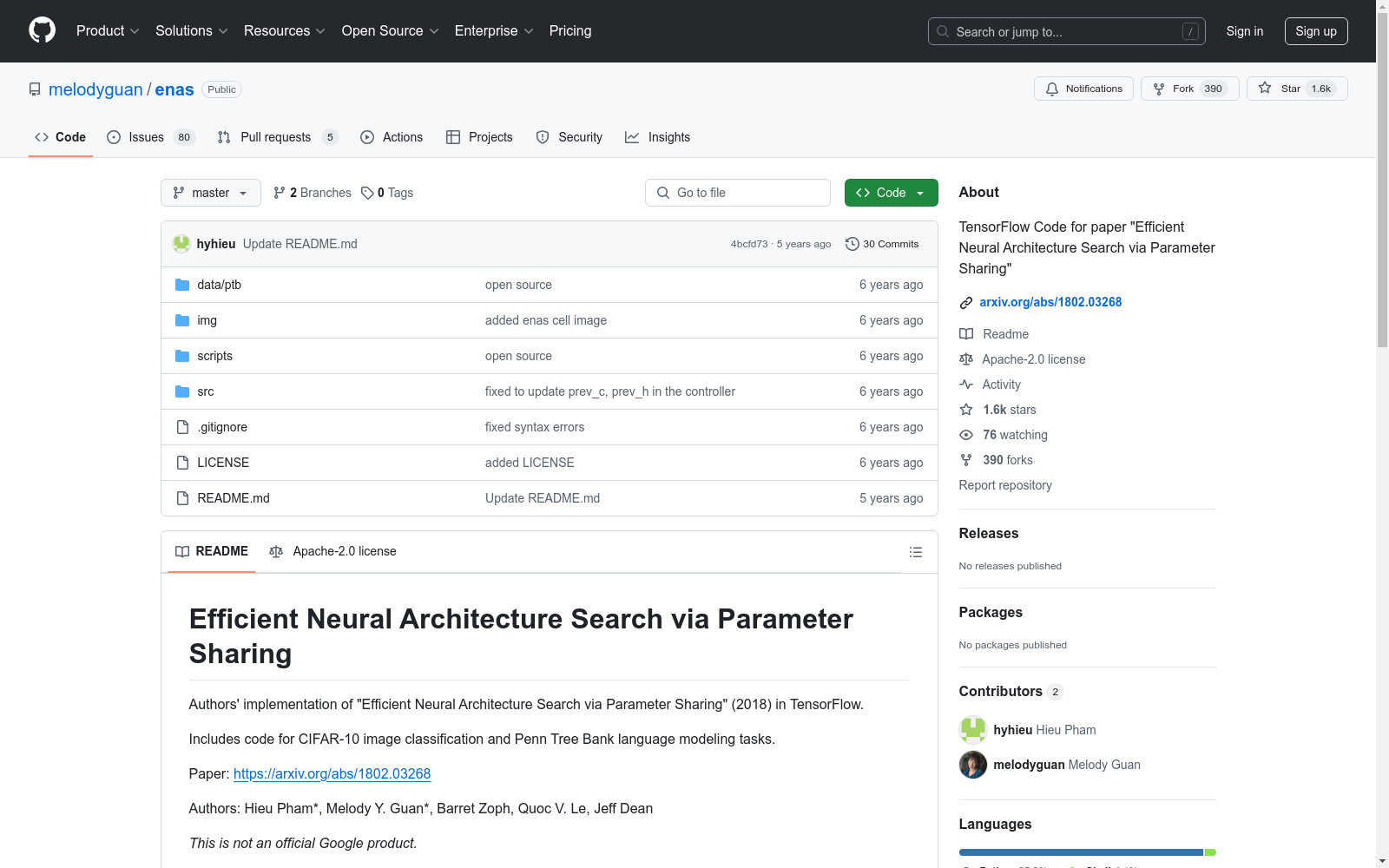Open the Releases section heading
Screen dimensions: 1389x868
tap(989, 533)
